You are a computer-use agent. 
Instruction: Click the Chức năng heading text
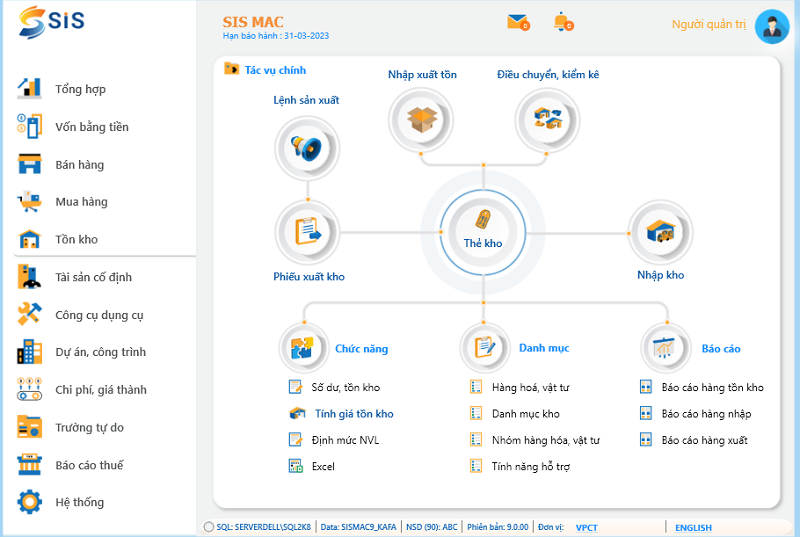click(361, 349)
